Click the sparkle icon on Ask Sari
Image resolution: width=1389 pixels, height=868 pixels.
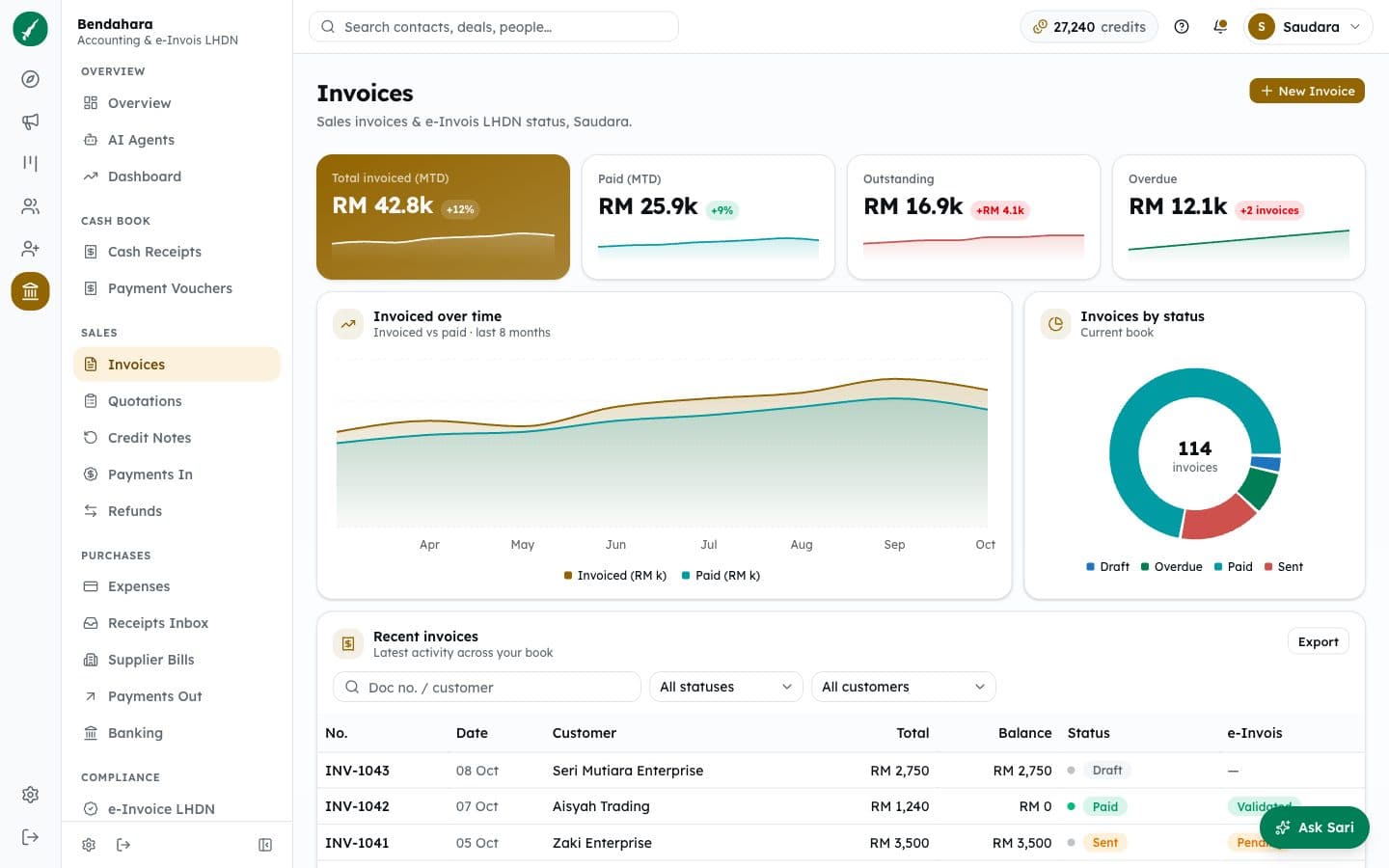tap(1283, 827)
